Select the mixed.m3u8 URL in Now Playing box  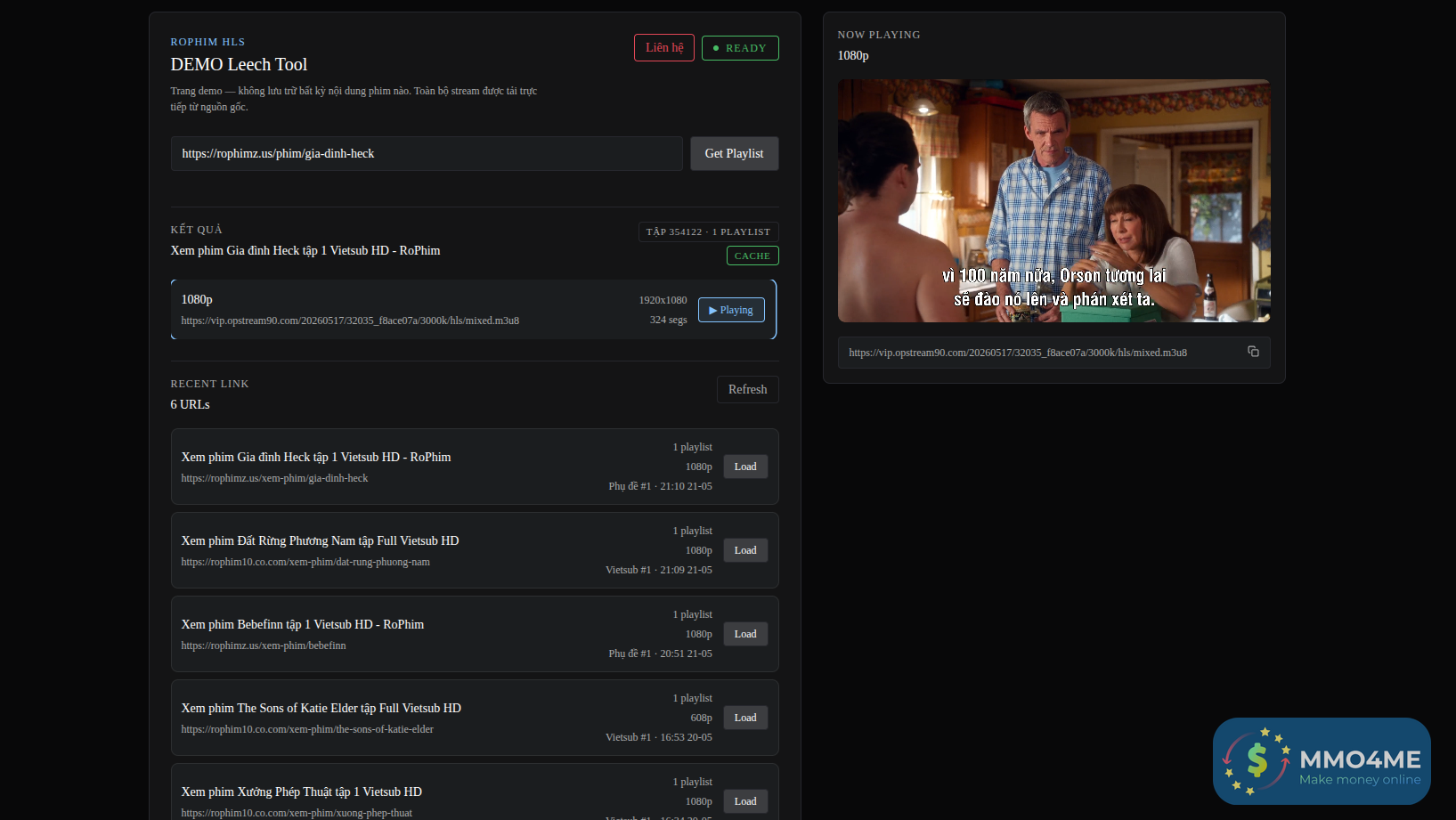[1018, 353]
